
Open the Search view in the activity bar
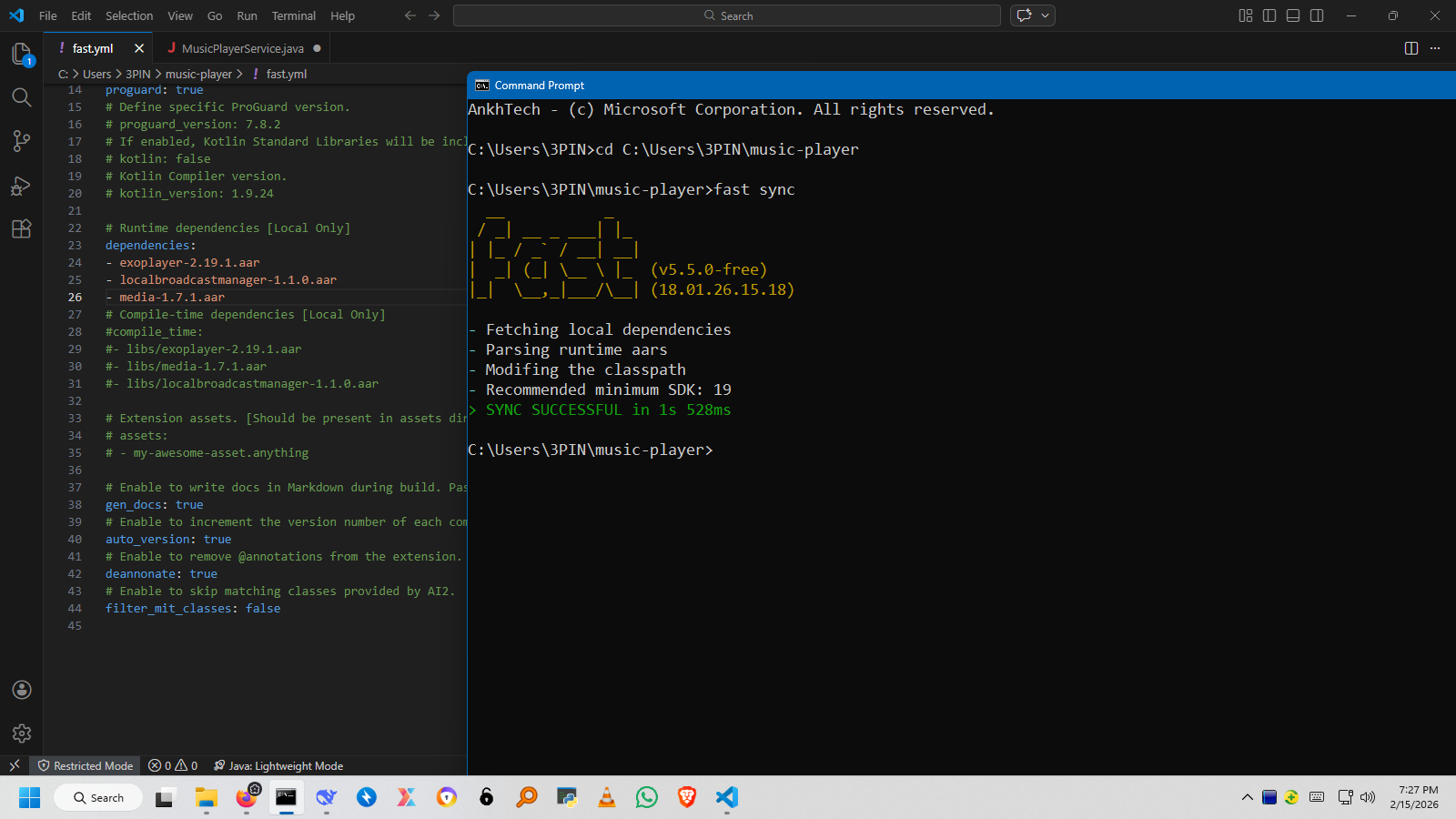[22, 97]
